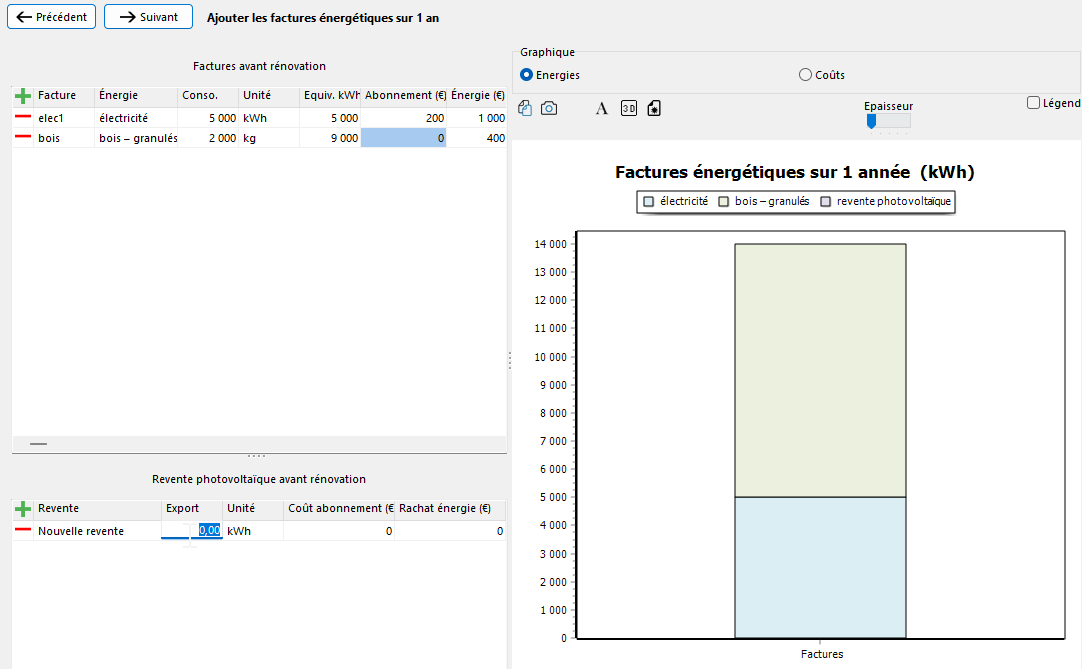Click the green plus to add a facture

click(23, 96)
